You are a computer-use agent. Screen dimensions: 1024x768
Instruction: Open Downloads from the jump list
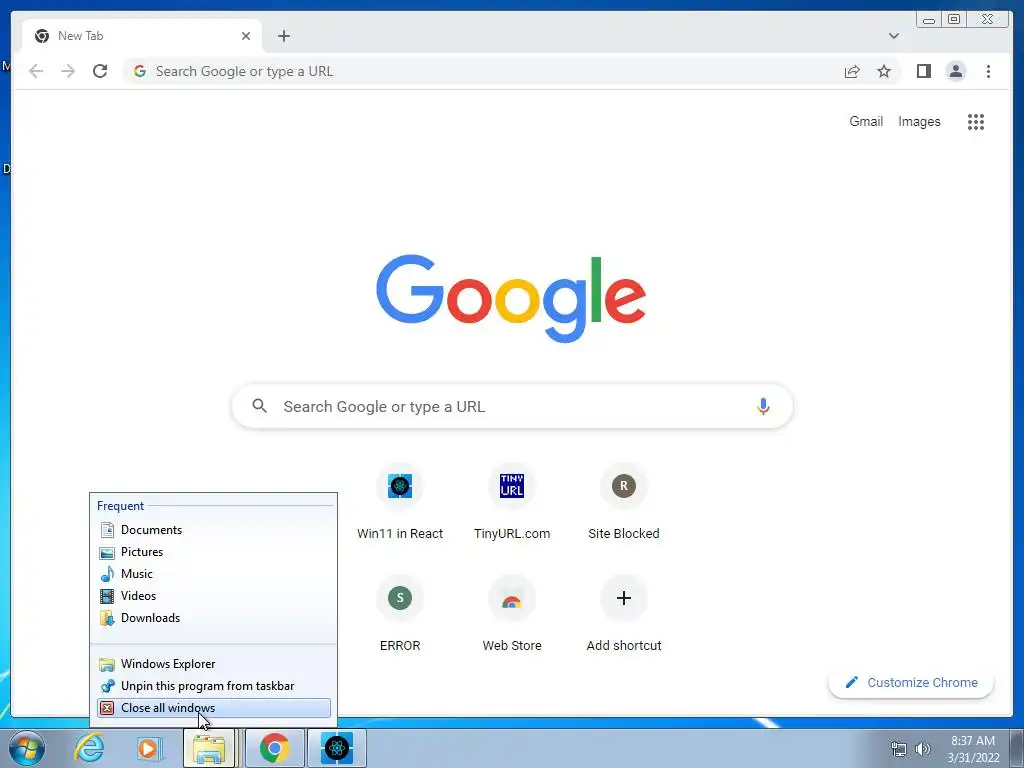tap(214, 618)
